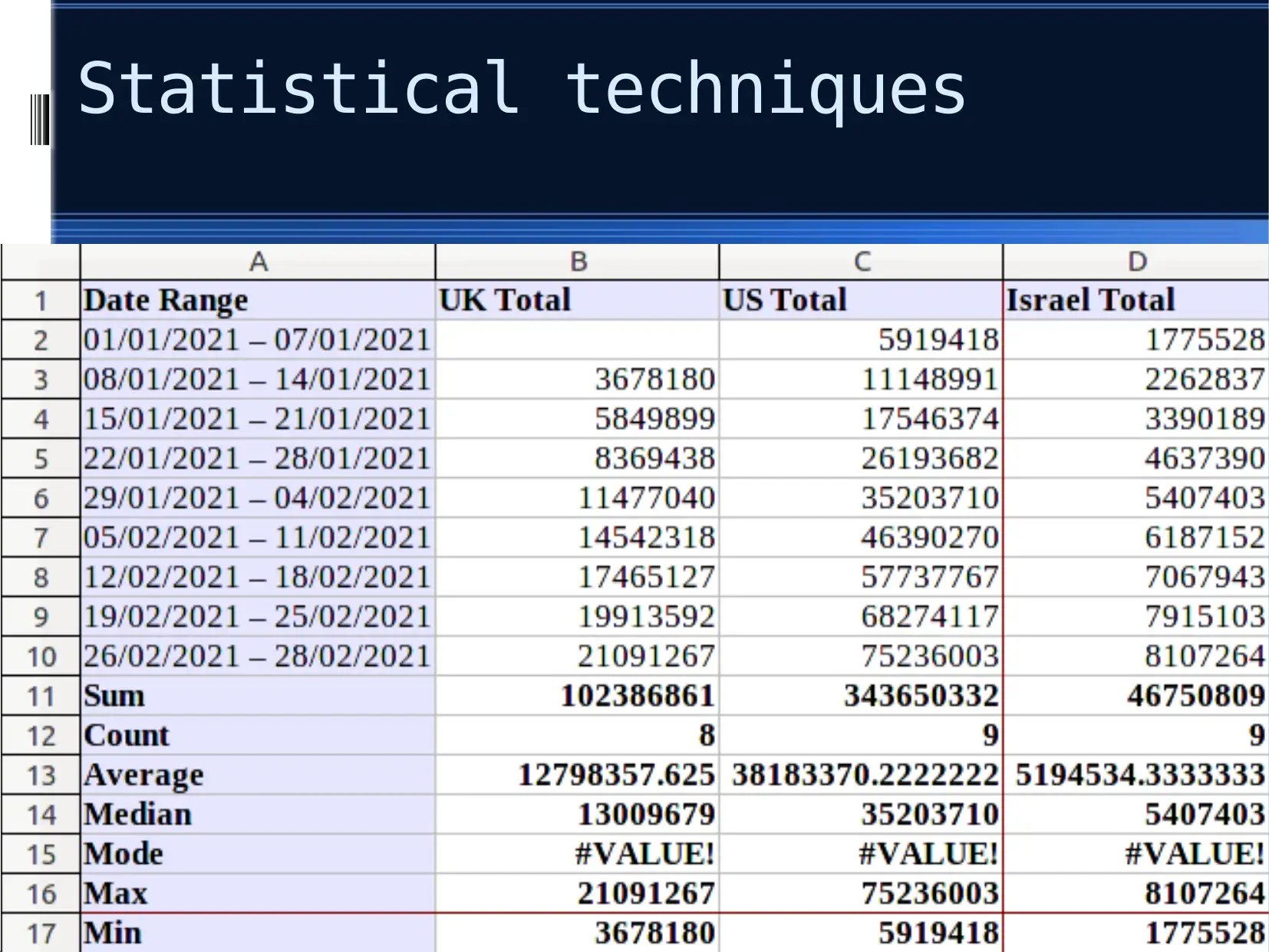Click the Statistical techniques slide title

(x=522, y=91)
